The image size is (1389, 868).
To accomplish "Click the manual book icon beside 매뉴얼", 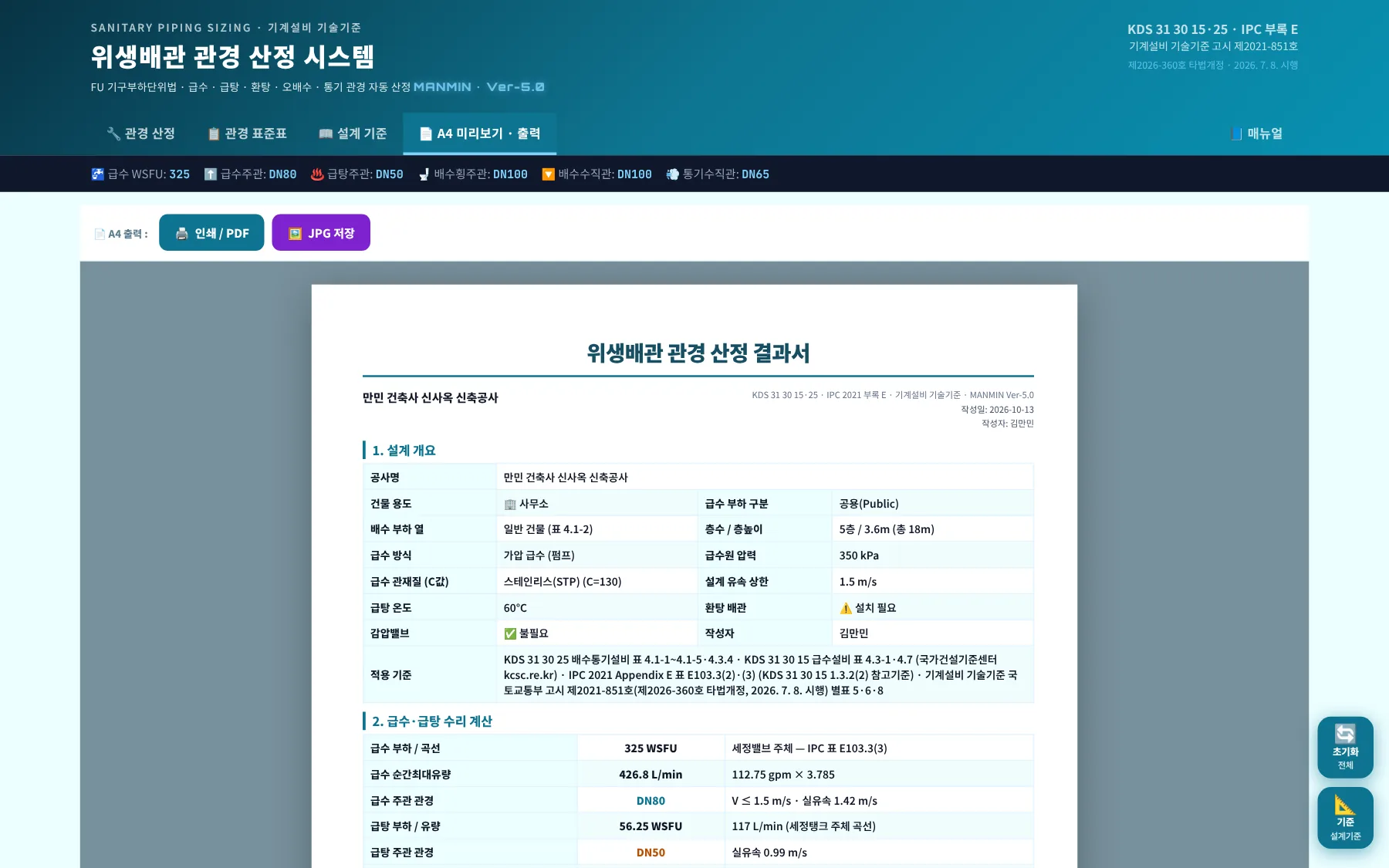I will click(x=1237, y=133).
